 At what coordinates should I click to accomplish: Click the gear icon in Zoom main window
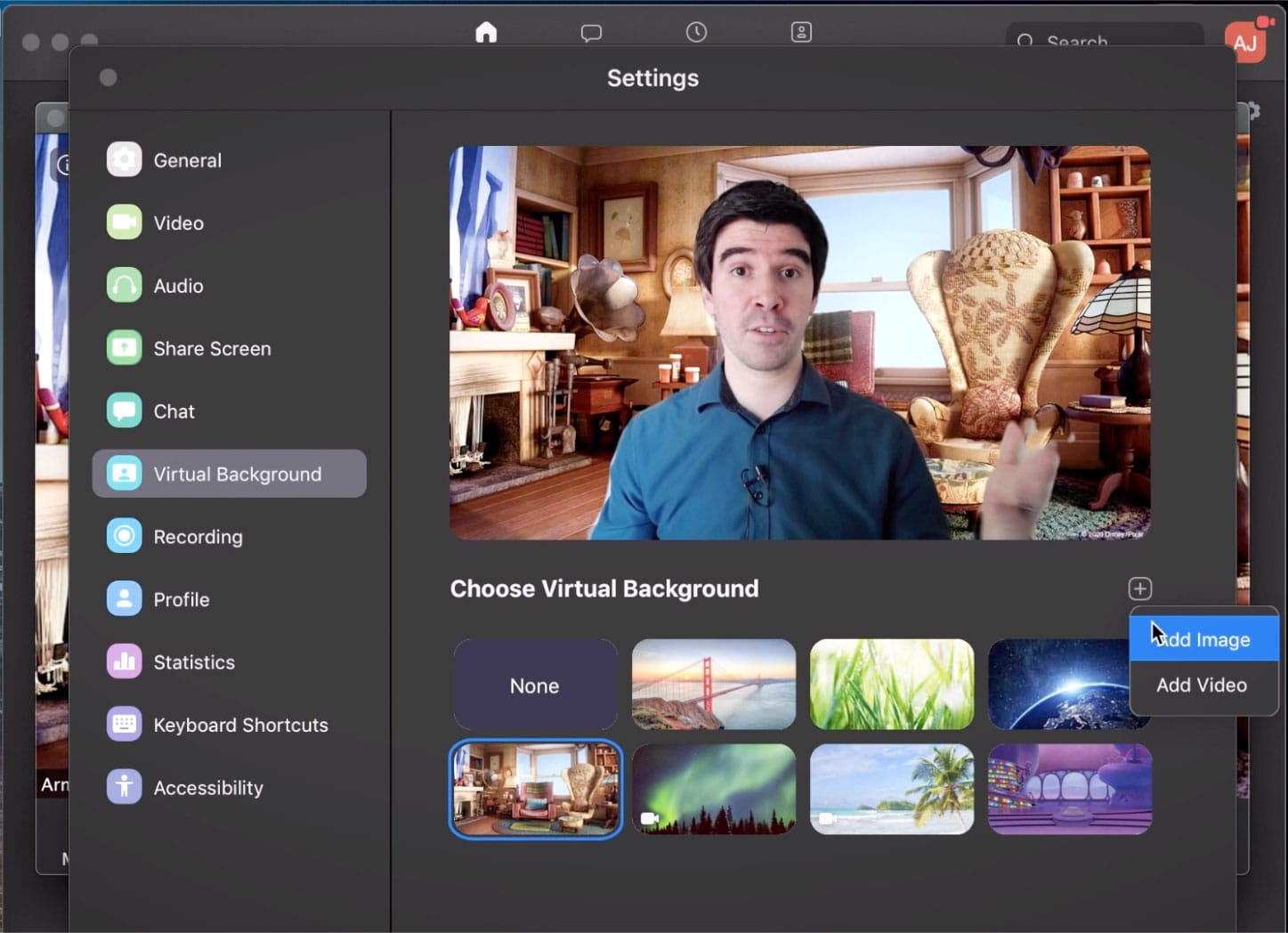(1252, 111)
